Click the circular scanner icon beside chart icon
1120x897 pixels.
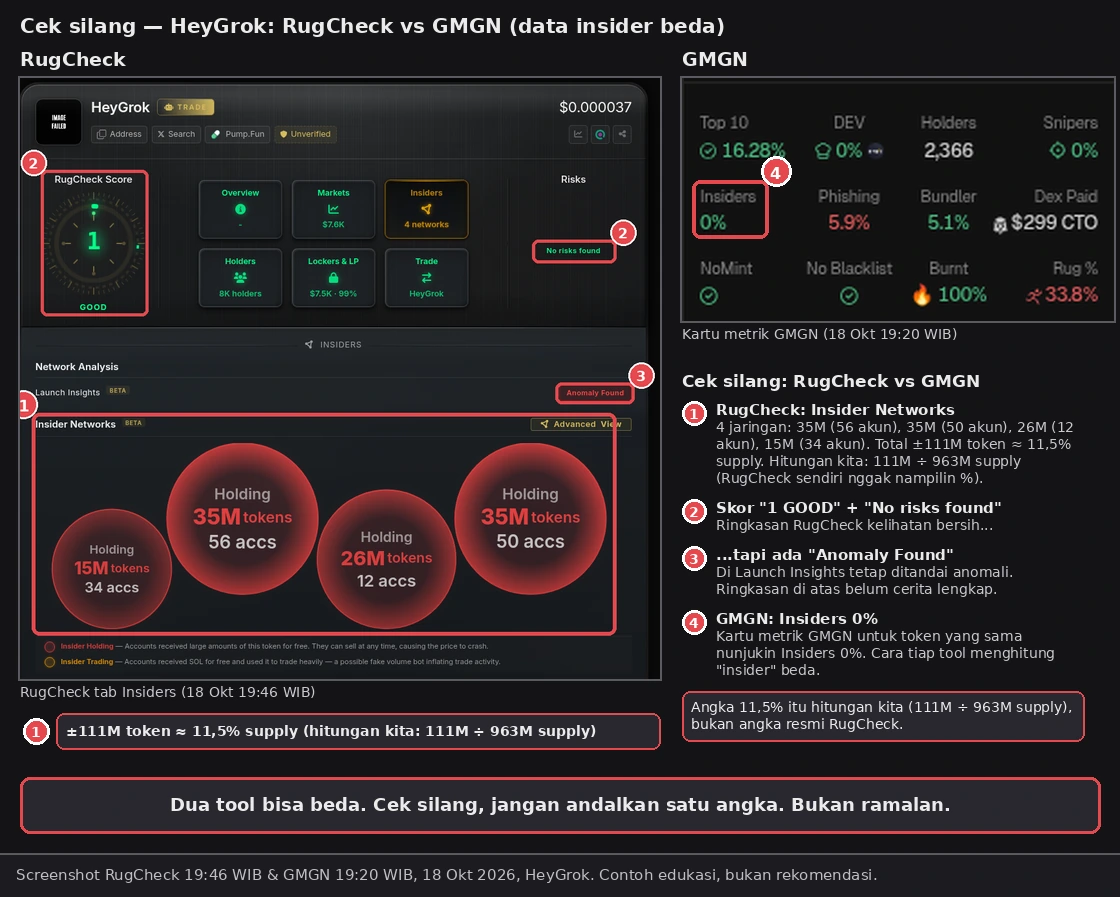pos(600,134)
